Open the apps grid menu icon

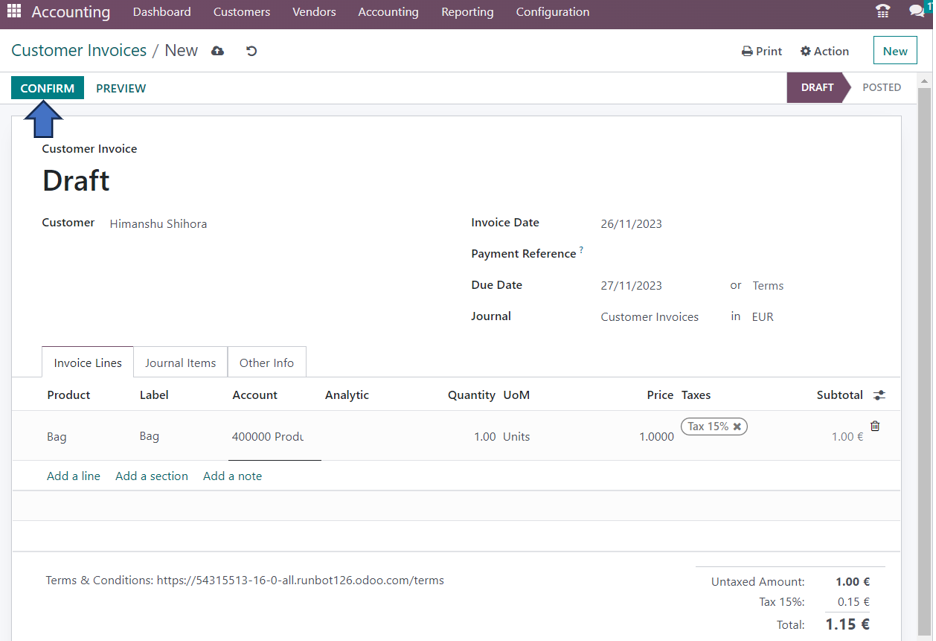pos(14,12)
